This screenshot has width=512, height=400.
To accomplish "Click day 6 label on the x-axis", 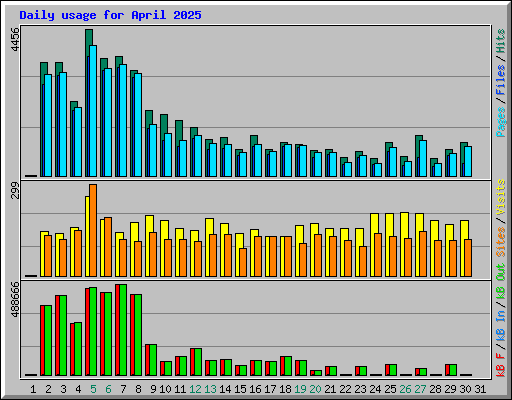I will pos(108,389).
